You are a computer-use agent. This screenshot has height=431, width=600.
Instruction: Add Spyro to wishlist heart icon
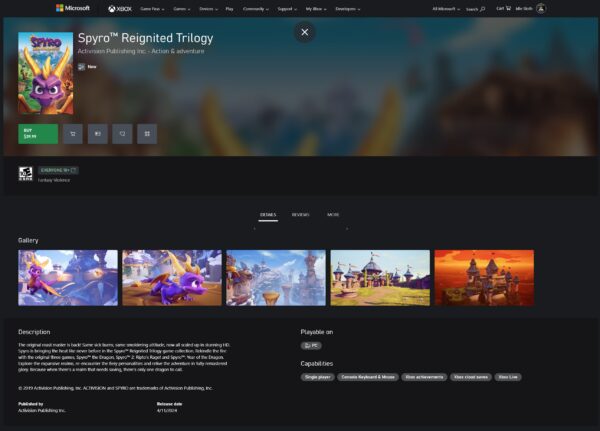click(123, 132)
